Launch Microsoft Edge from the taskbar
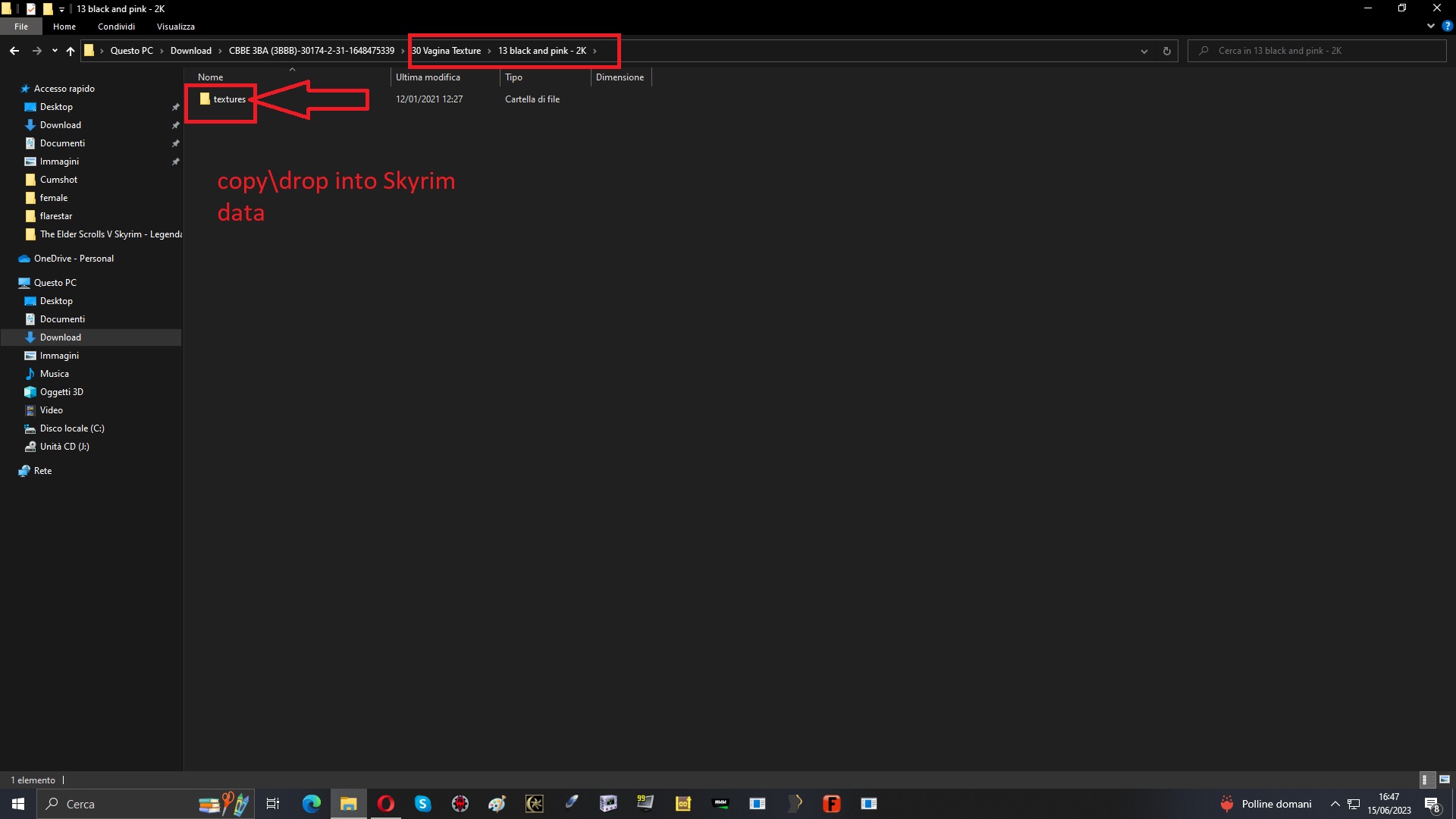Image resolution: width=1456 pixels, height=819 pixels. point(311,803)
